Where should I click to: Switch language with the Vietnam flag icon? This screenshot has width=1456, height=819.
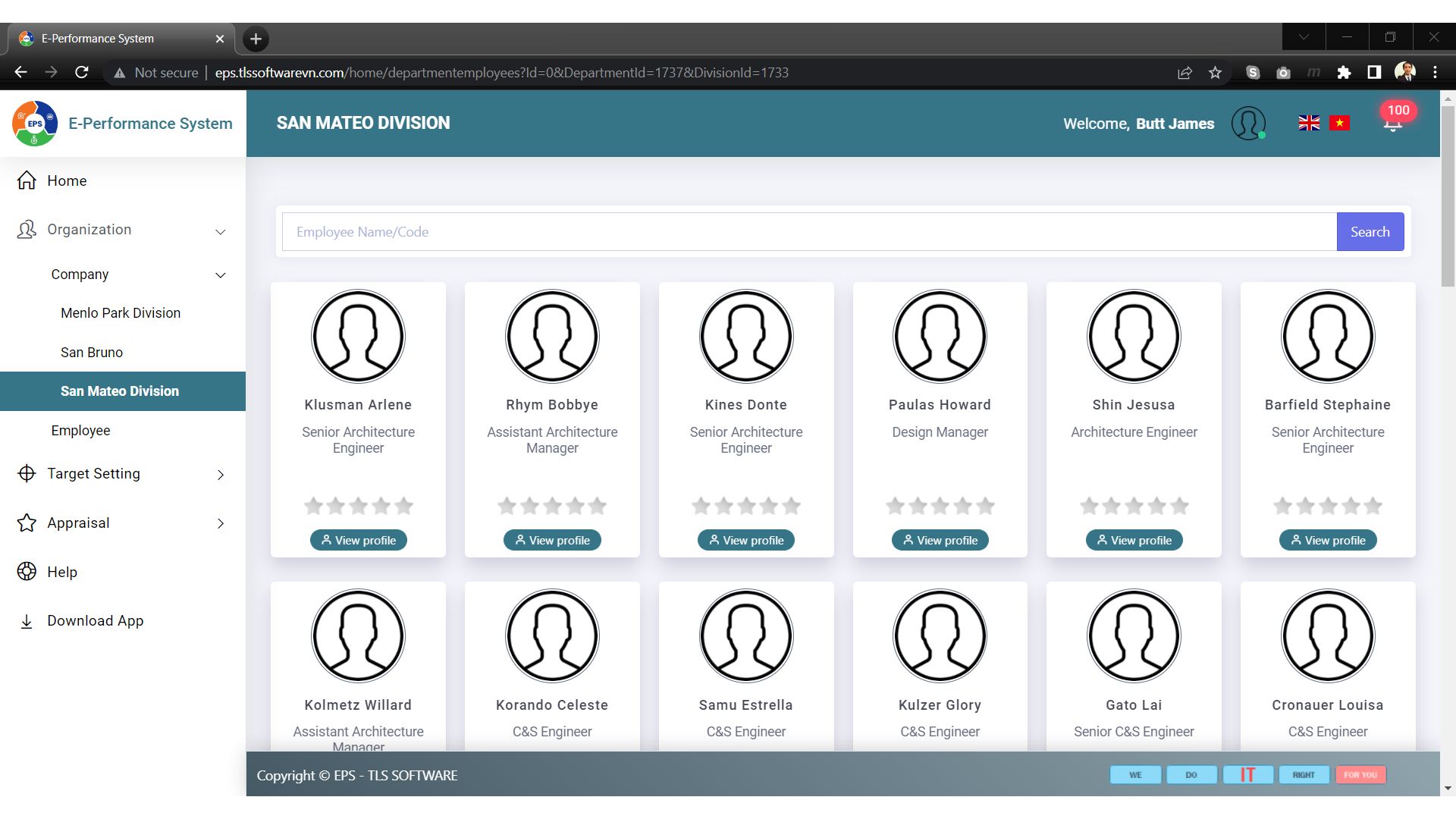pos(1339,123)
